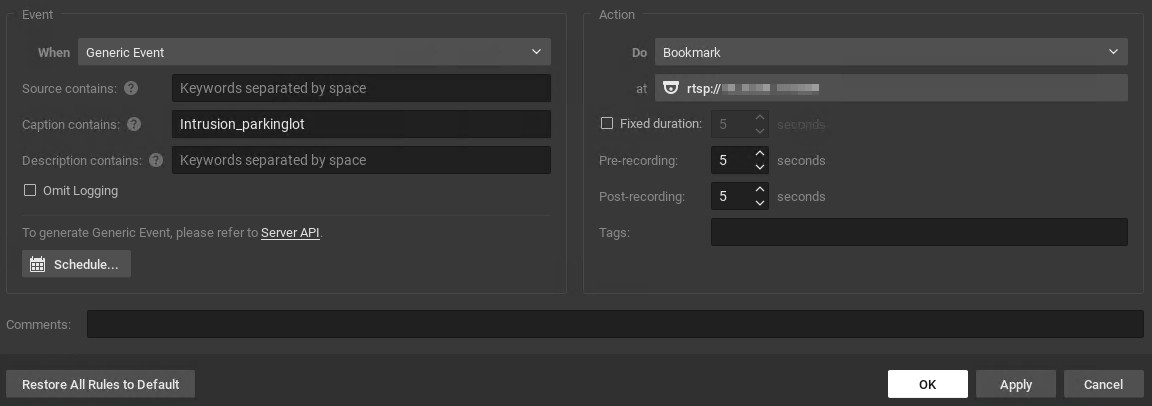Open the When event type dropdown
Viewport: 1152px width, 406px height.
coord(314,52)
